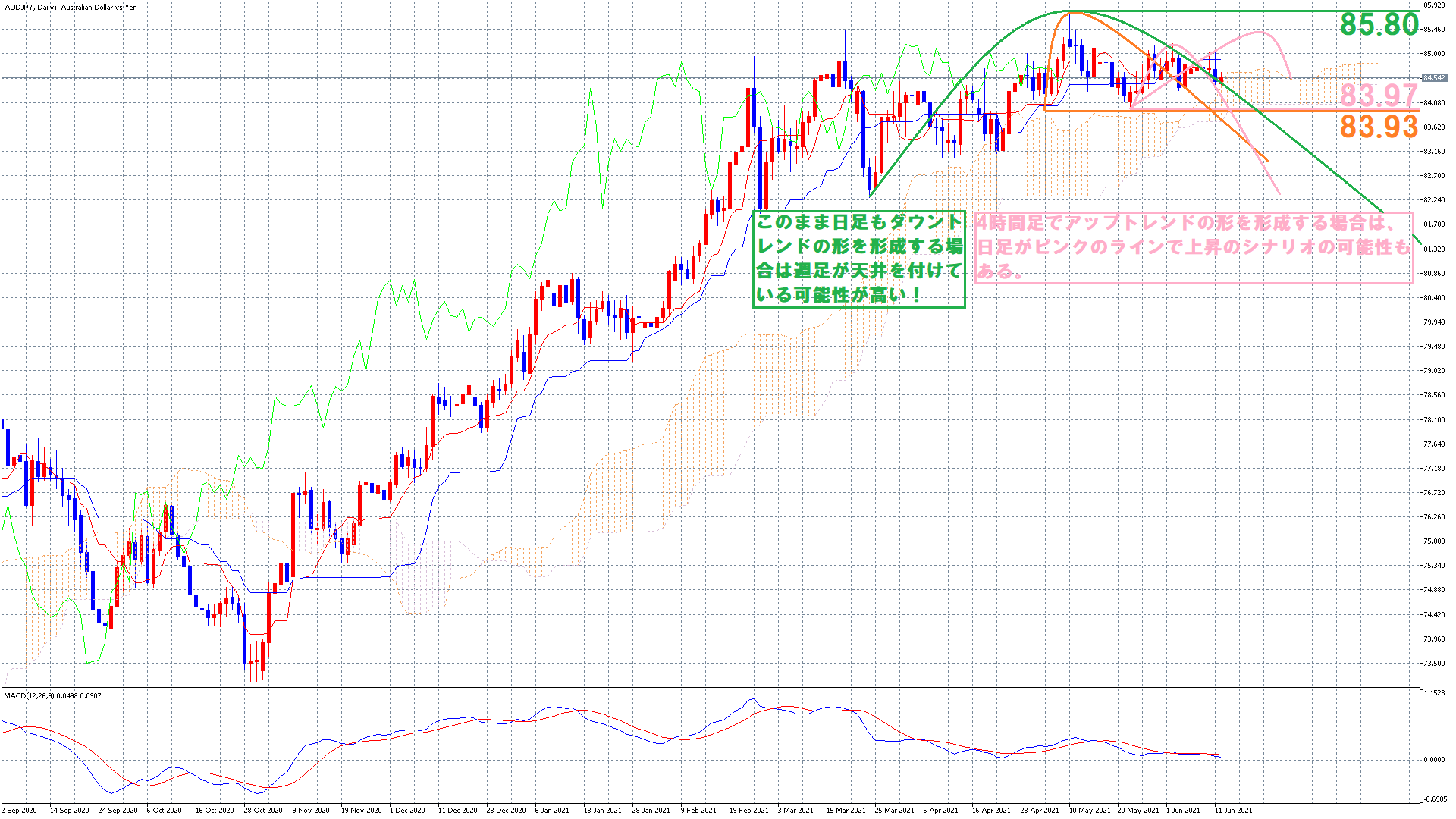Click the 1 Dec 2020 date label

pyautogui.click(x=407, y=810)
